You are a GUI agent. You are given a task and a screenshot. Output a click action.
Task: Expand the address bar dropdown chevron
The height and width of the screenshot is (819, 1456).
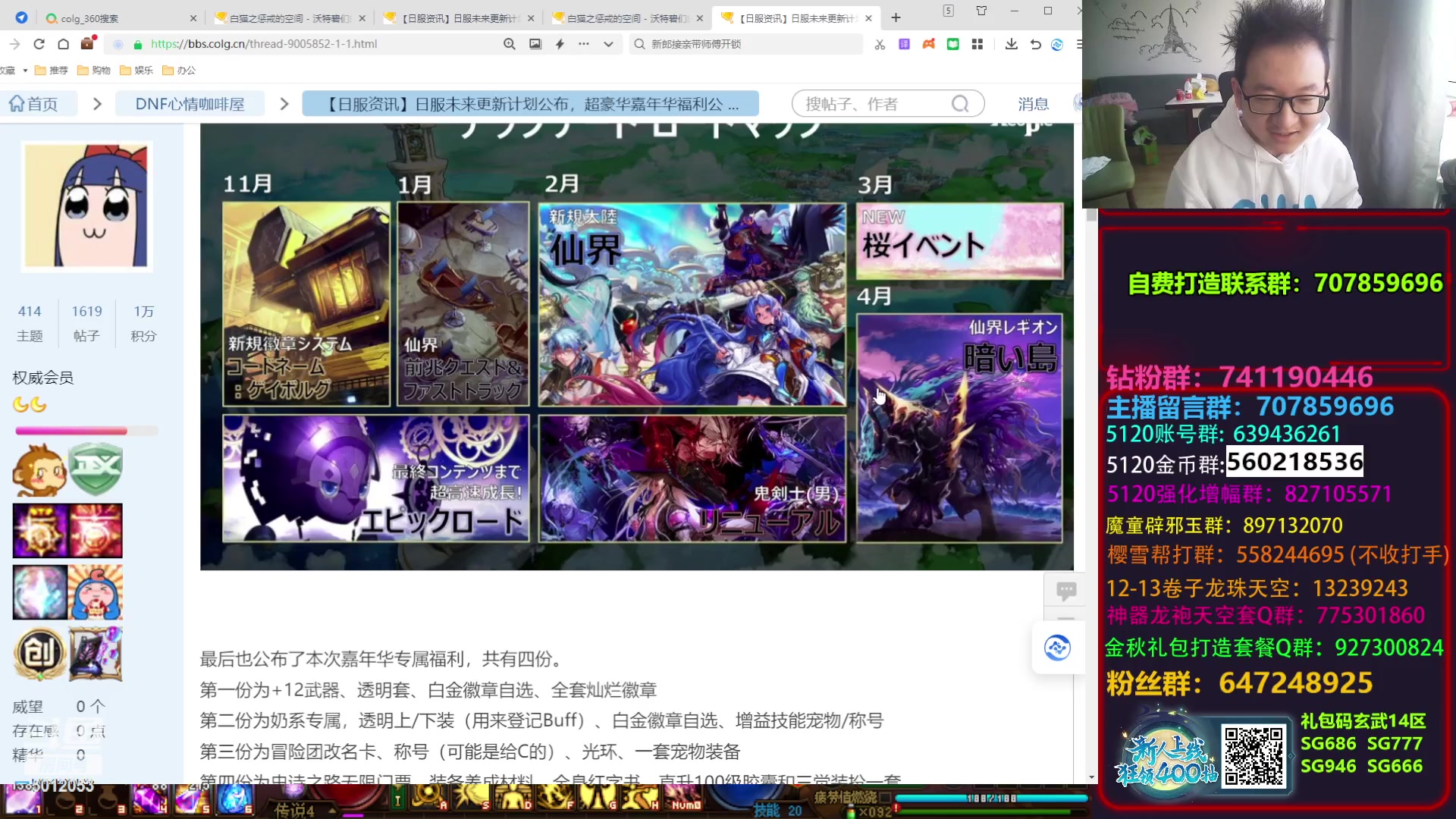pos(608,44)
